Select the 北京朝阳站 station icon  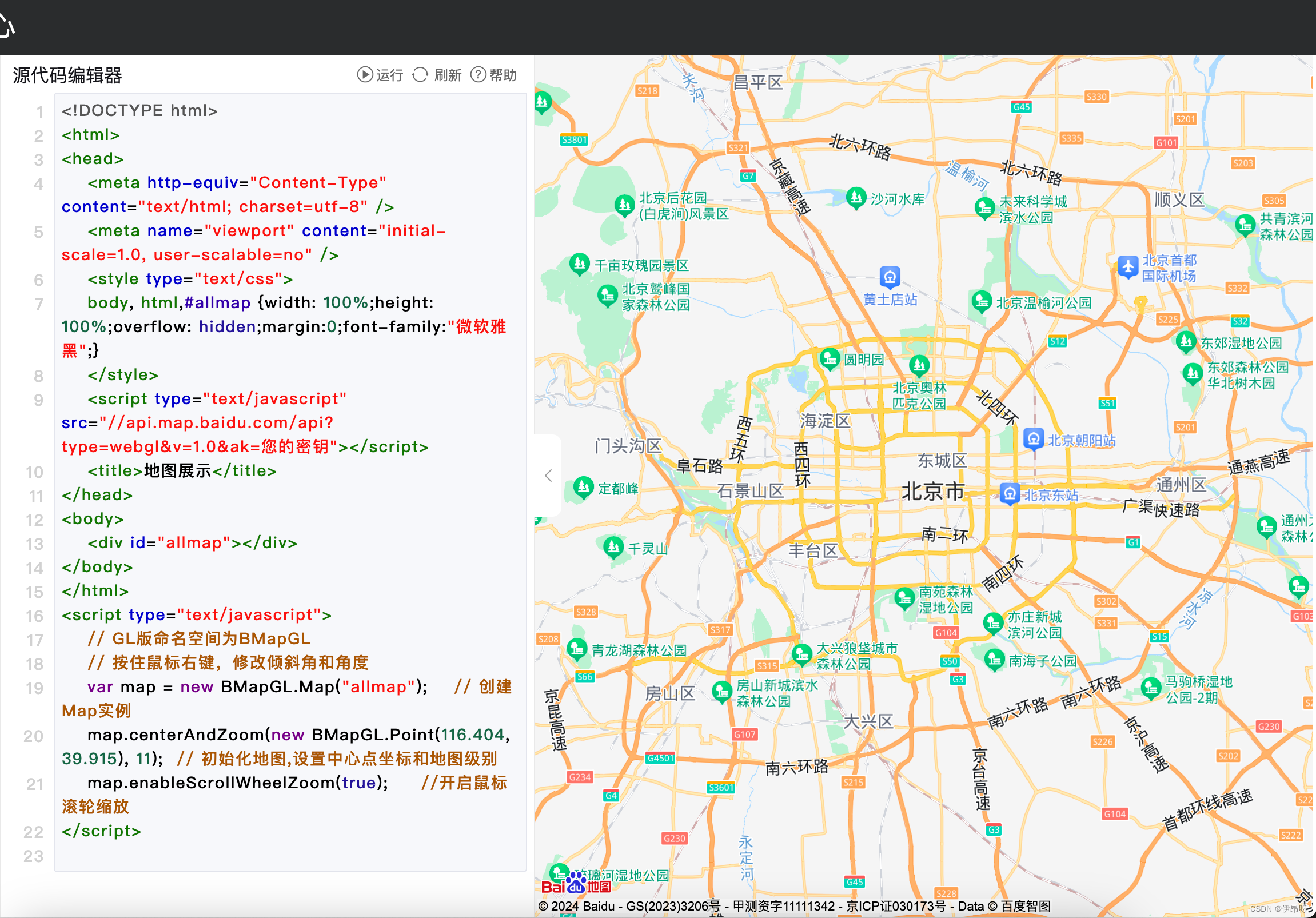[1033, 440]
